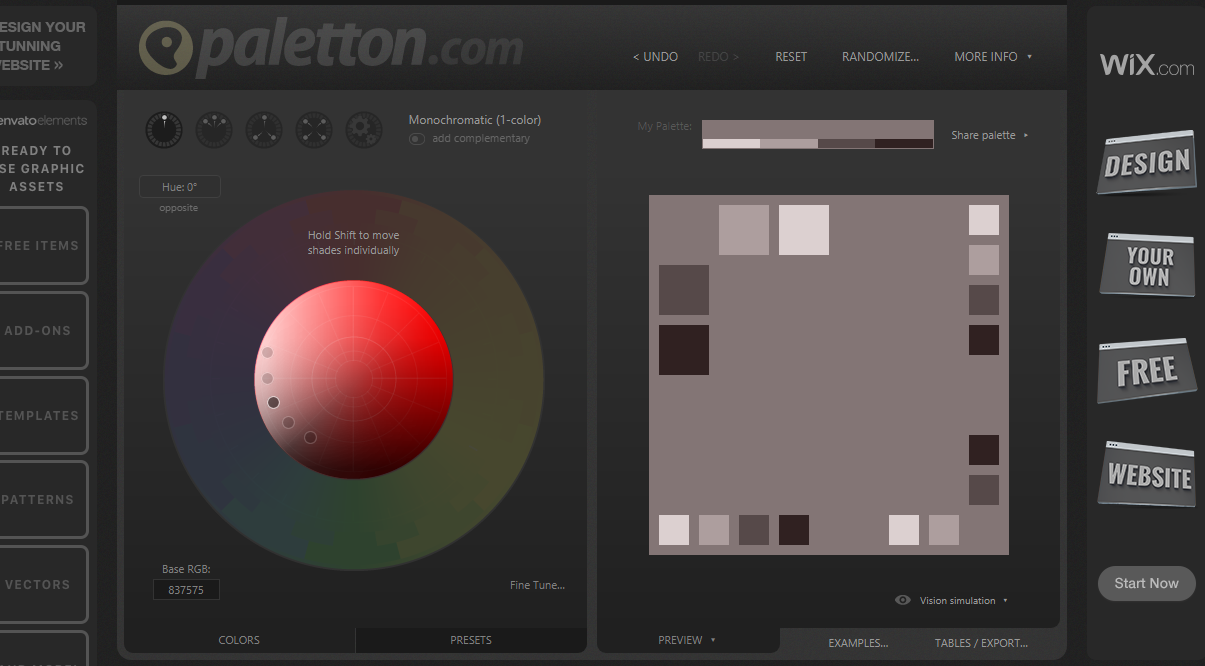Click the RESET button
The image size is (1205, 666).
[x=791, y=57]
